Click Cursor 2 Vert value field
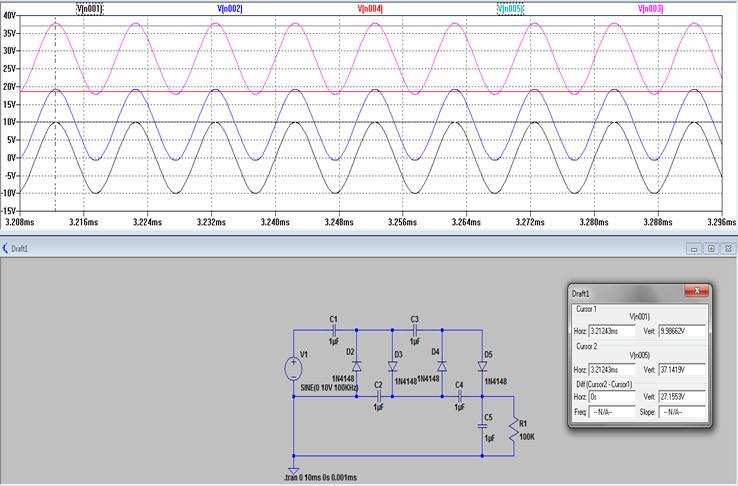Viewport: 738px width, 486px height. [x=690, y=368]
